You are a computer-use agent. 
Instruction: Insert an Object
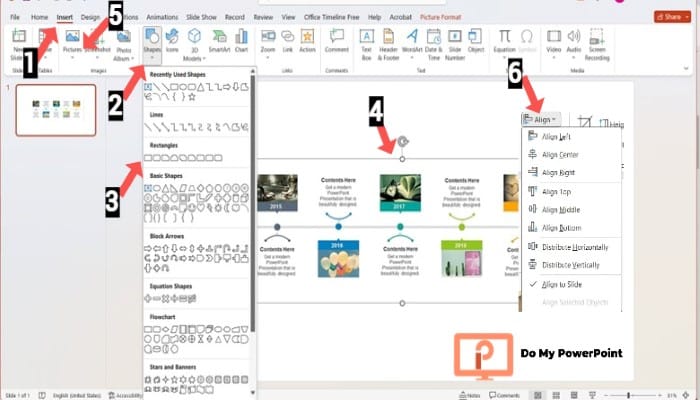[476, 41]
